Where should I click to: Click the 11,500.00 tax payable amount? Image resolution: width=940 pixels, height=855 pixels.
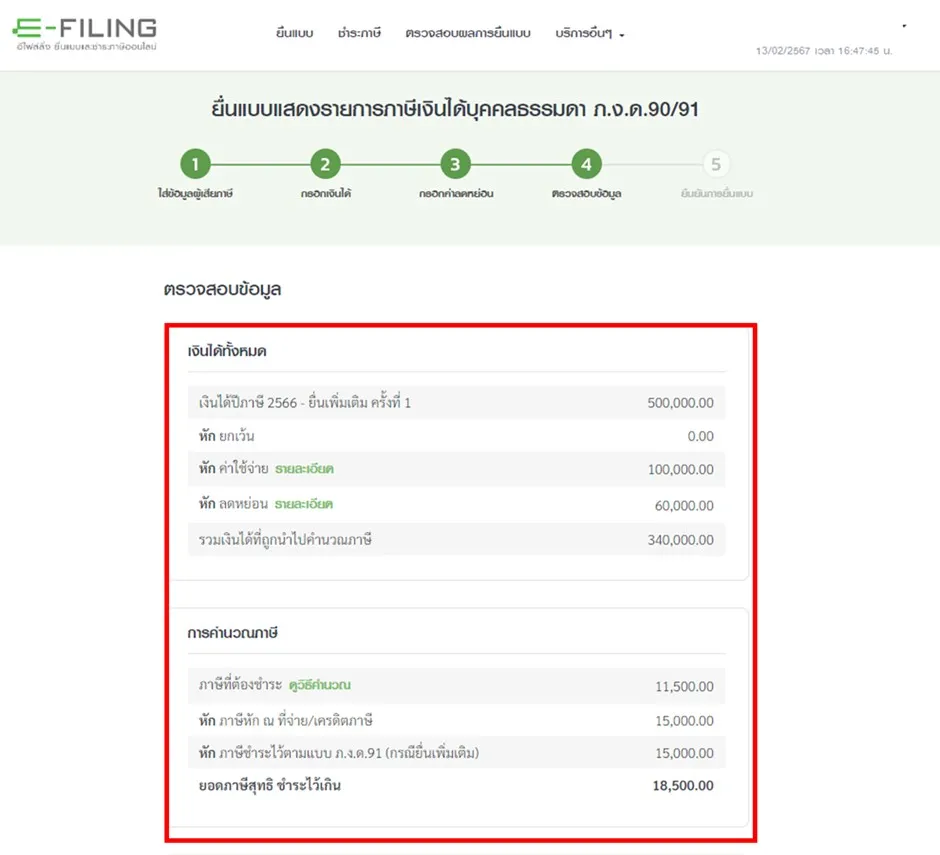coord(684,687)
